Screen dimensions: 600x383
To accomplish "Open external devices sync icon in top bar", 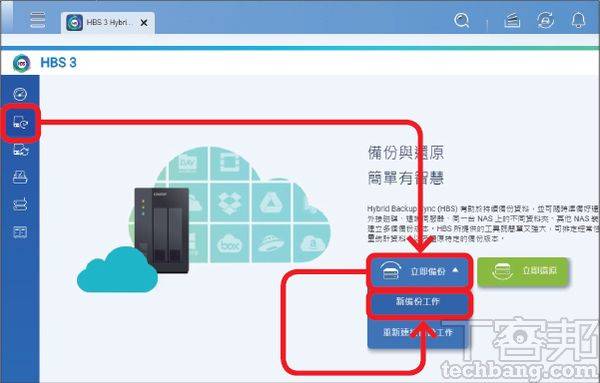I will pyautogui.click(x=545, y=20).
